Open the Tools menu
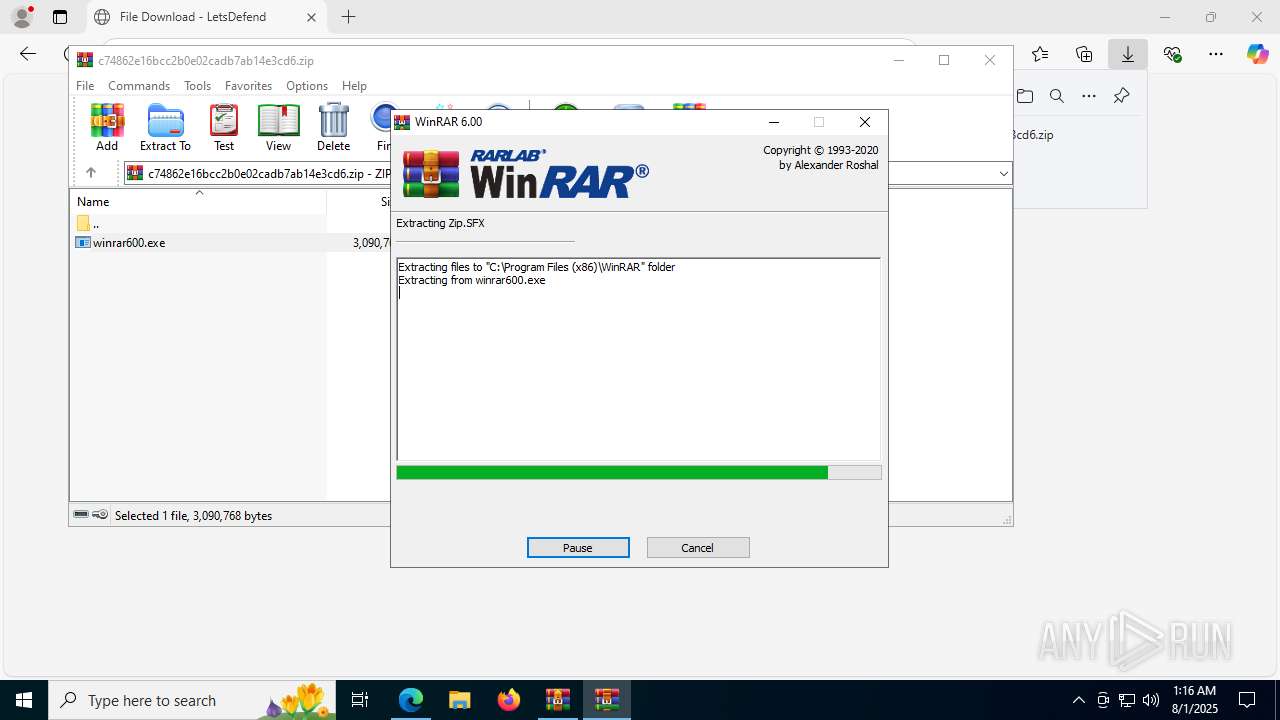Viewport: 1280px width, 720px height. click(197, 86)
